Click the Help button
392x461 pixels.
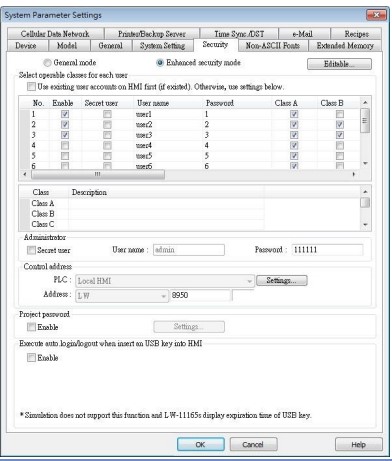click(359, 445)
